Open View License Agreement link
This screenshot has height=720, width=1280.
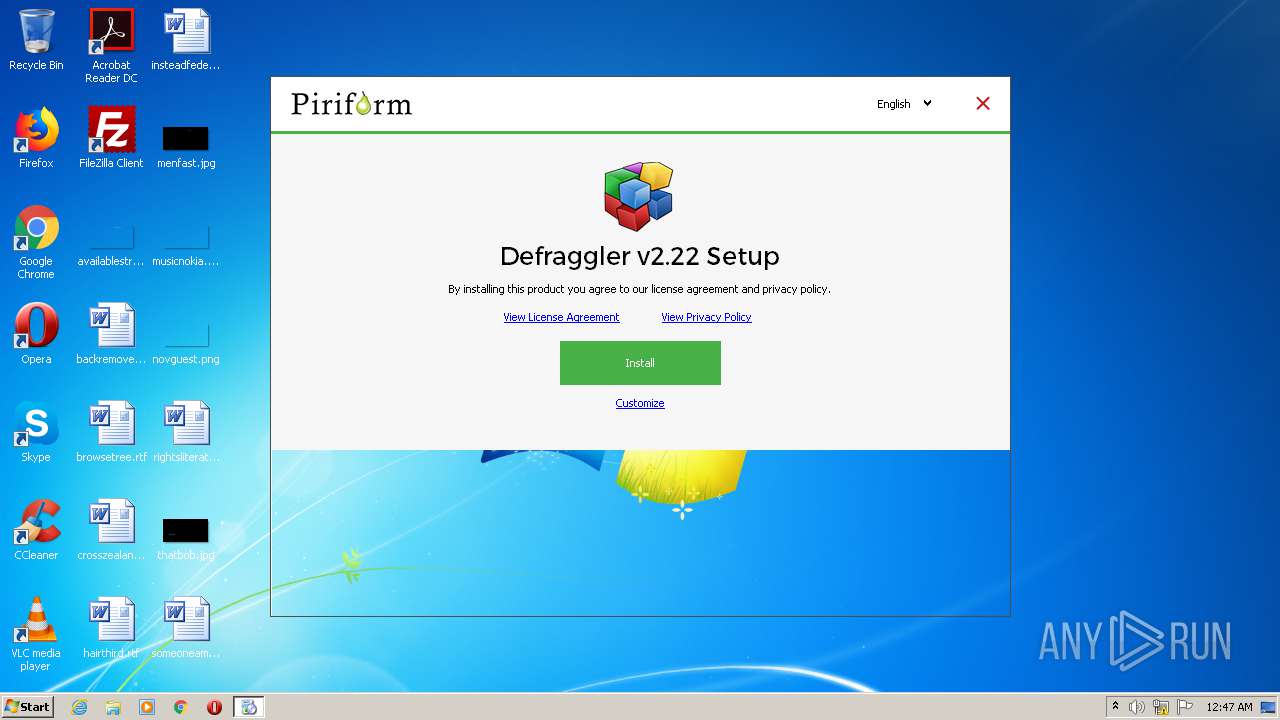(561, 317)
